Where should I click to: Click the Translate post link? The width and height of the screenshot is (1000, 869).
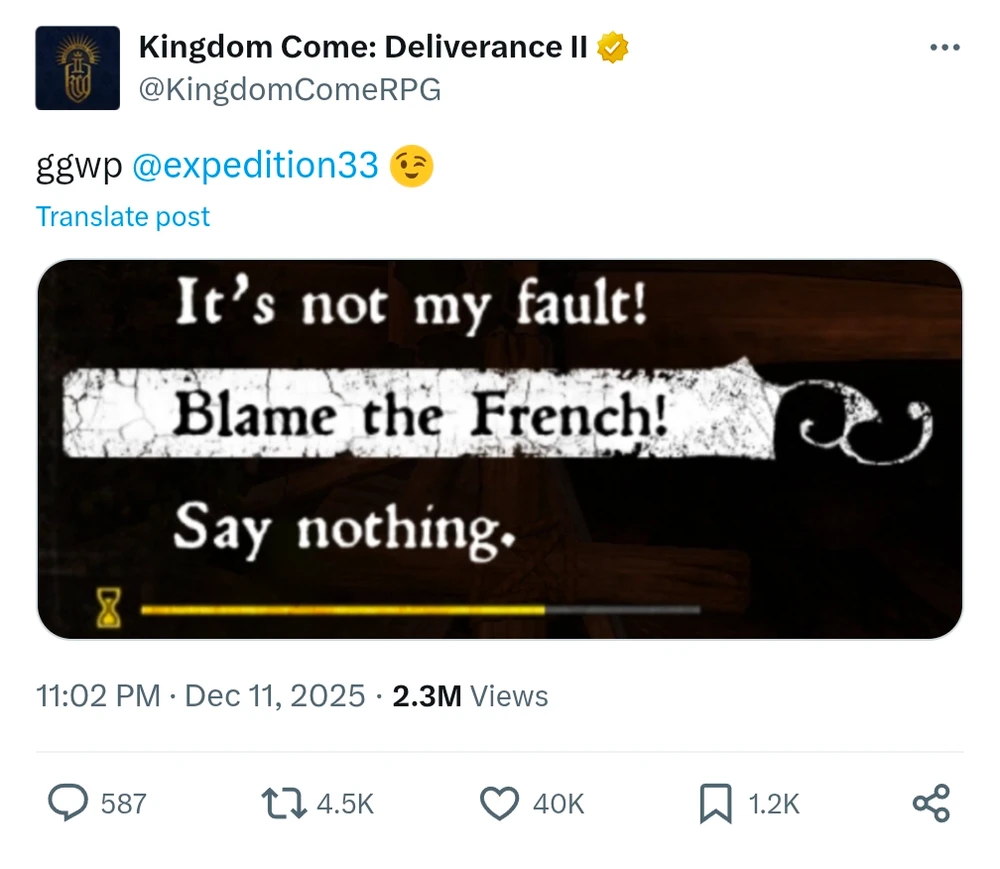[123, 217]
